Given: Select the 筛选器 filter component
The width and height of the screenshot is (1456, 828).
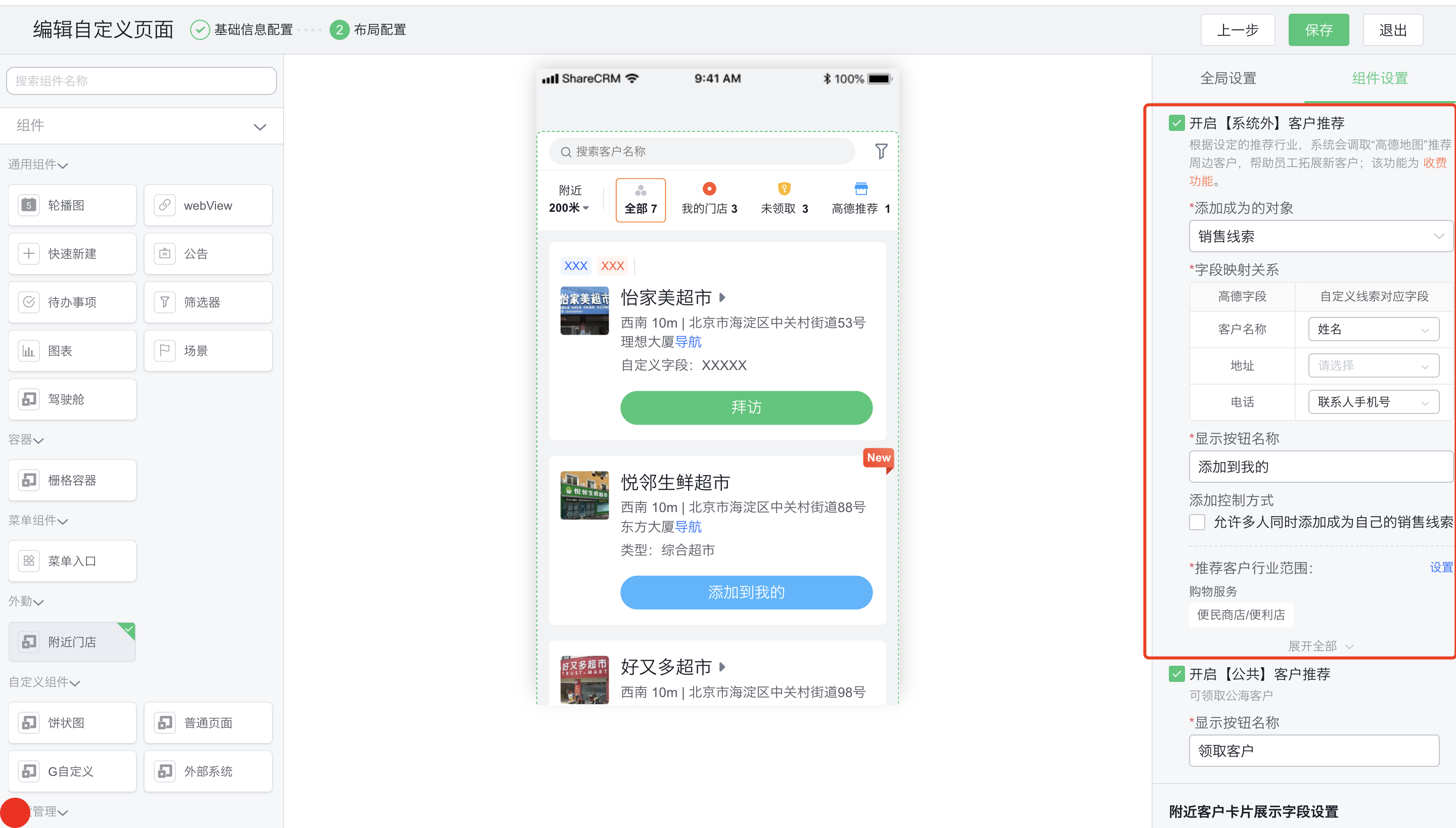Looking at the screenshot, I should coord(208,301).
